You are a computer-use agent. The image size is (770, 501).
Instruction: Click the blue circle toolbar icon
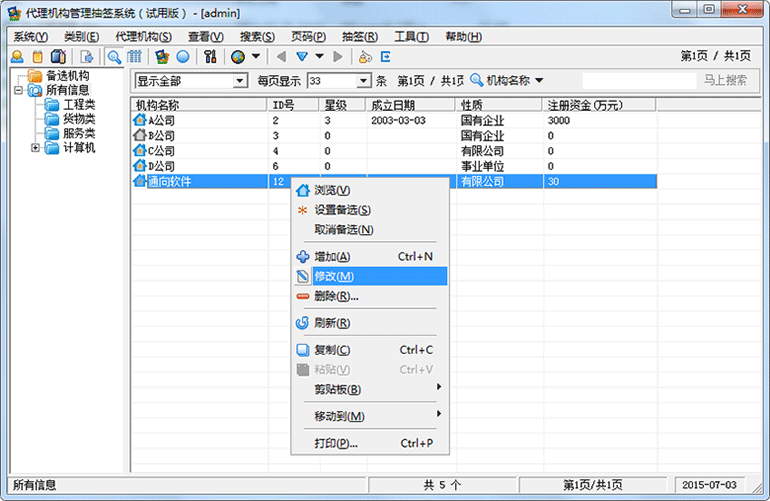tap(183, 57)
